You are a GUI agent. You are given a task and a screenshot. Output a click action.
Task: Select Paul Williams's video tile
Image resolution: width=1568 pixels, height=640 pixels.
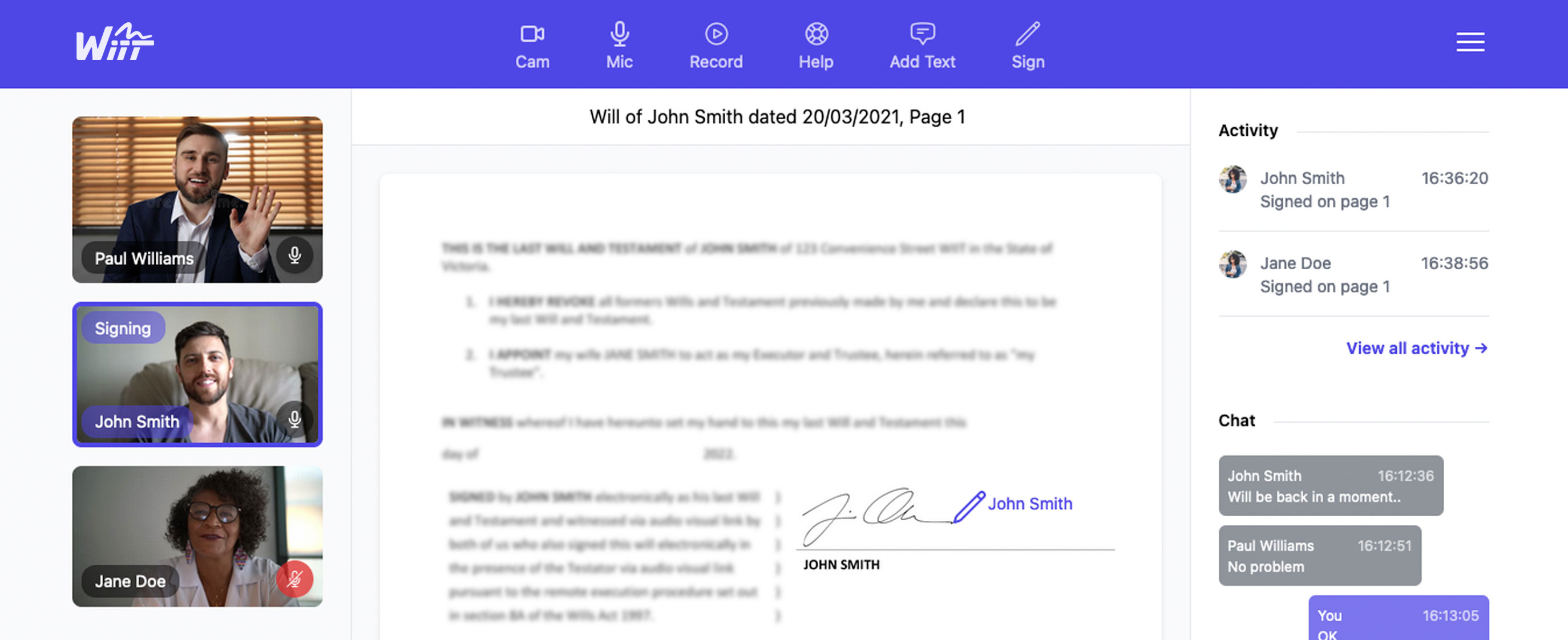pyautogui.click(x=197, y=199)
